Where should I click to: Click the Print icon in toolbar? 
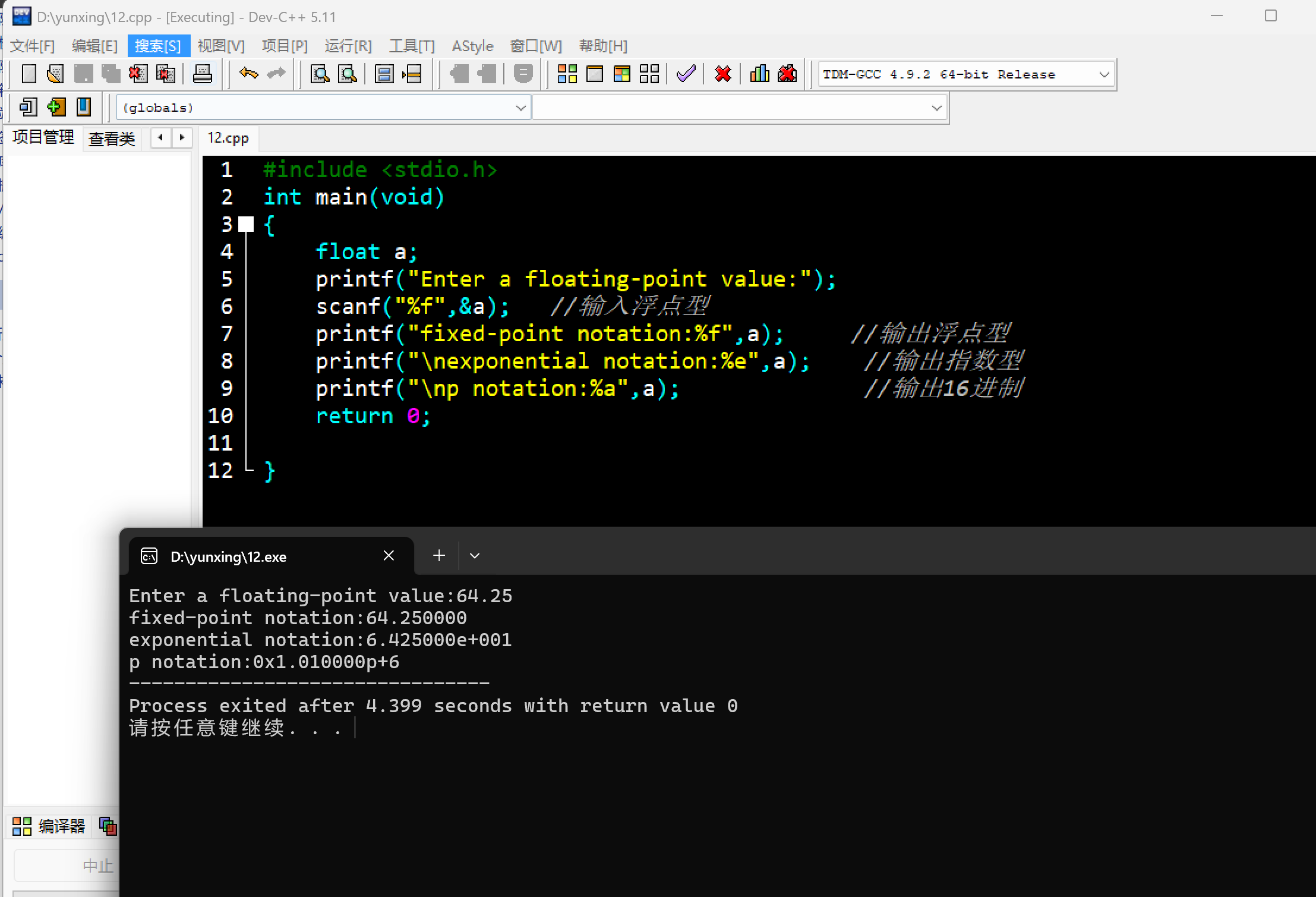click(202, 74)
